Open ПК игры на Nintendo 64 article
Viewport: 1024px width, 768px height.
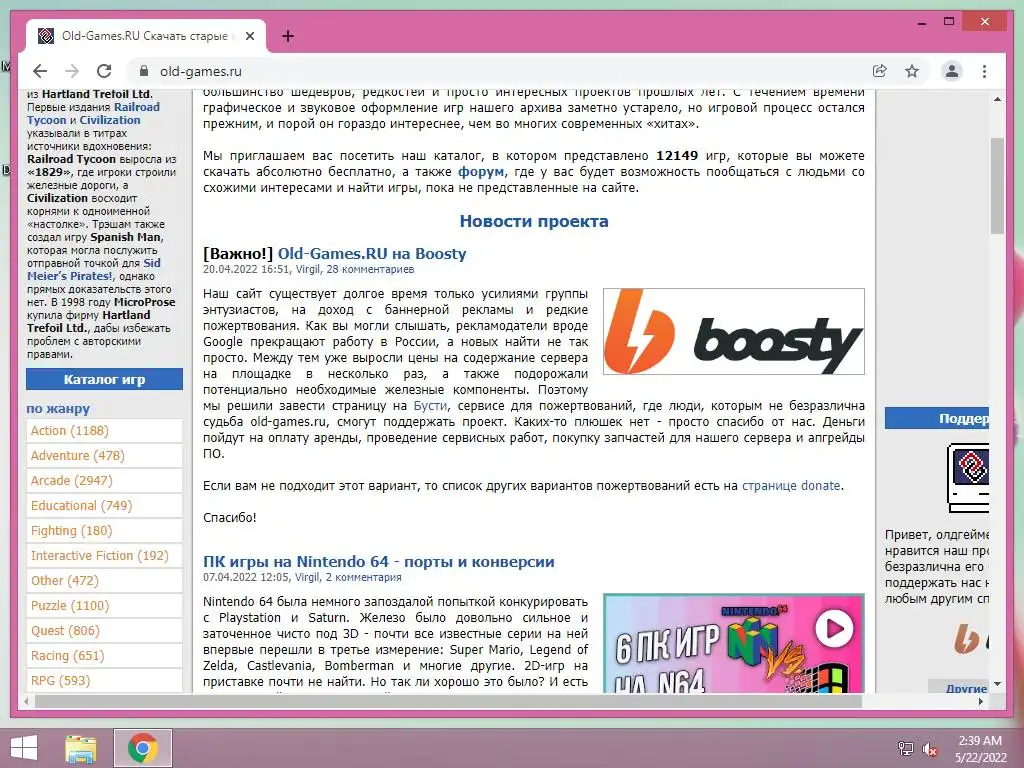378,562
